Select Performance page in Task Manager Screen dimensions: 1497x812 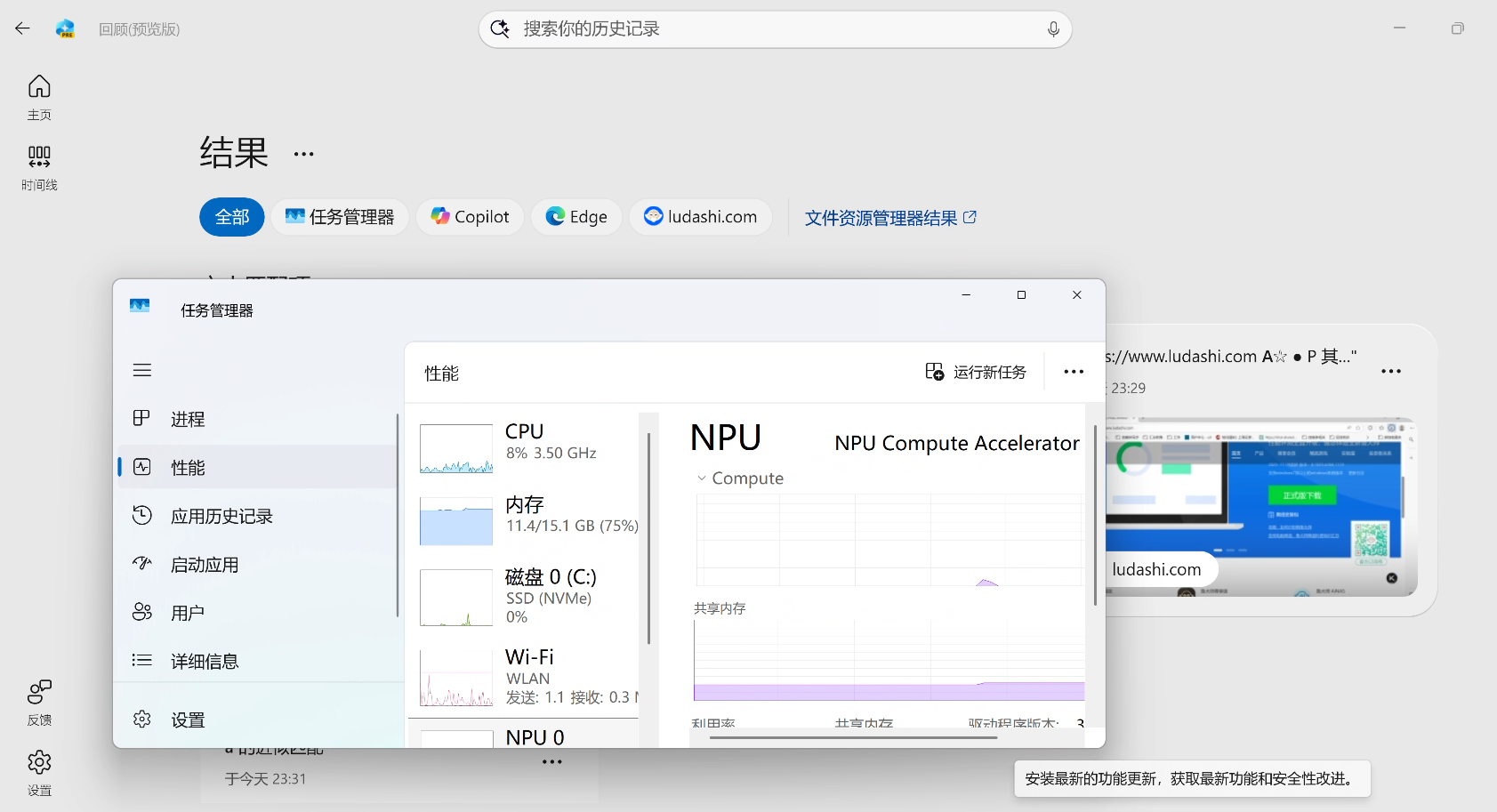256,467
